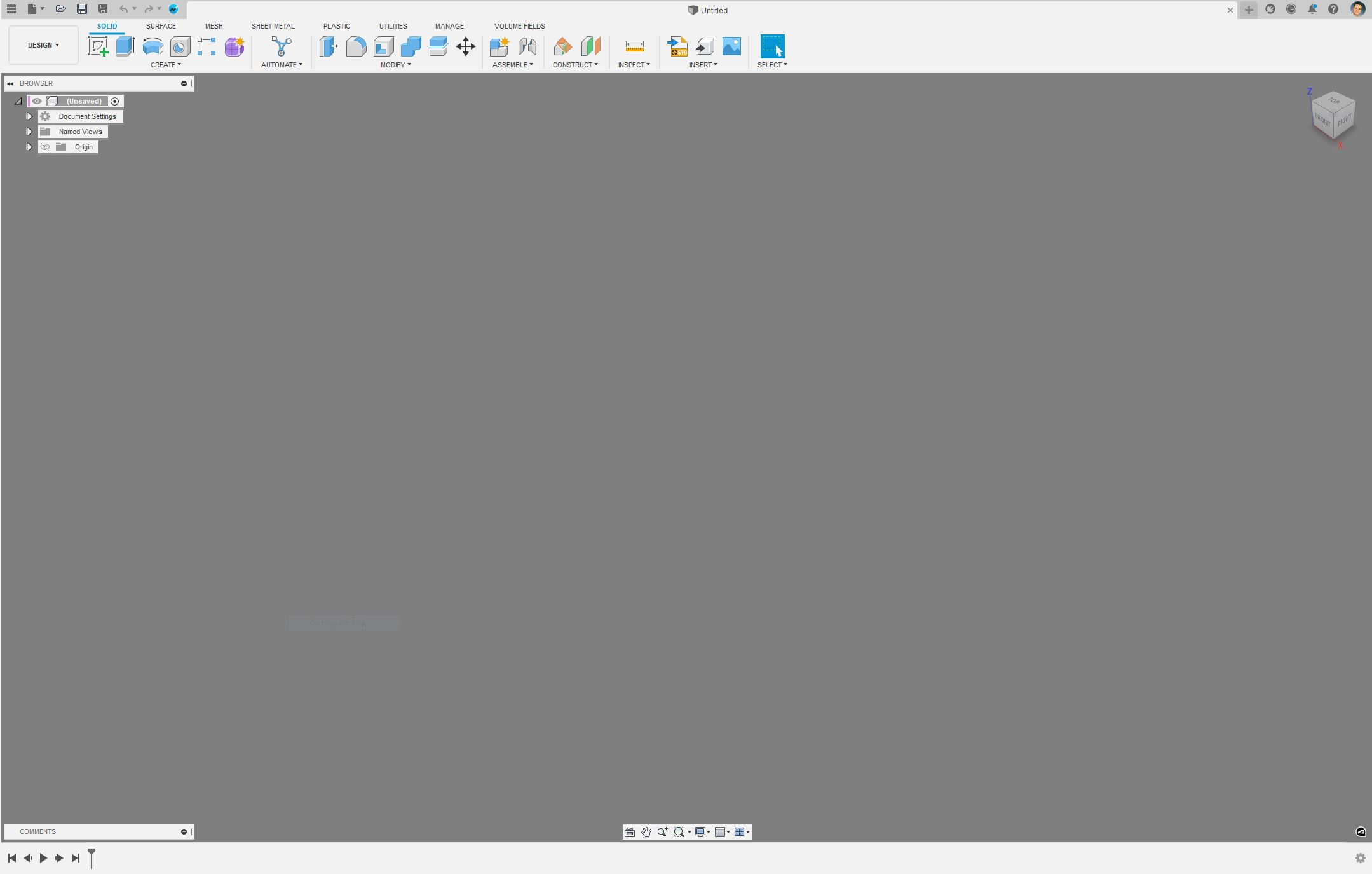Viewport: 1372px width, 874px height.
Task: Toggle visibility of the Unsaved component
Action: point(37,101)
